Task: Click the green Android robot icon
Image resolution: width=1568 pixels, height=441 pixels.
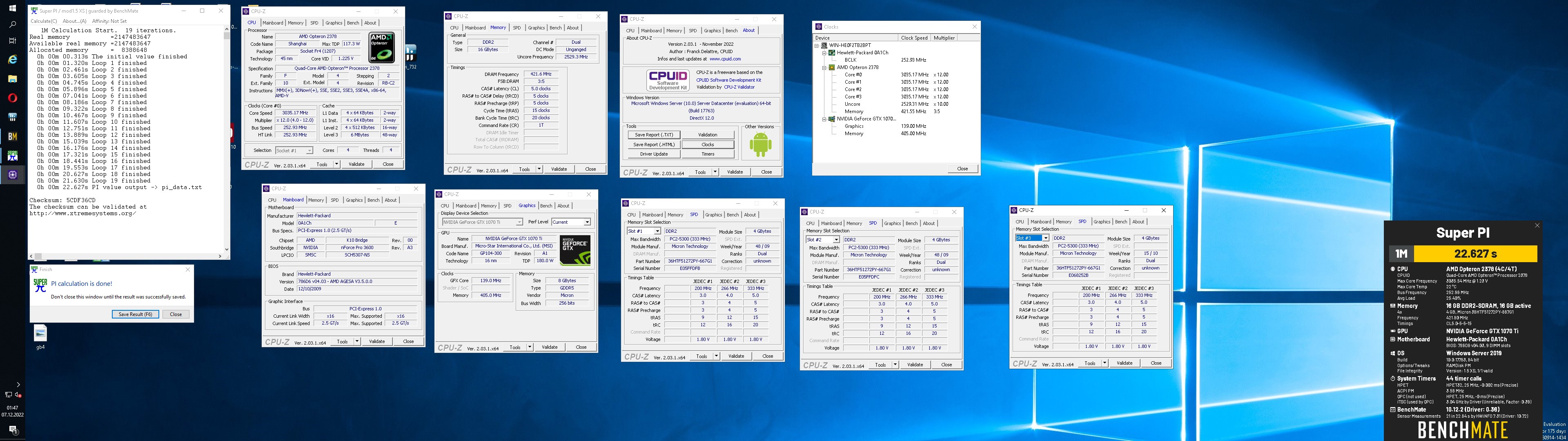Action: tap(760, 145)
